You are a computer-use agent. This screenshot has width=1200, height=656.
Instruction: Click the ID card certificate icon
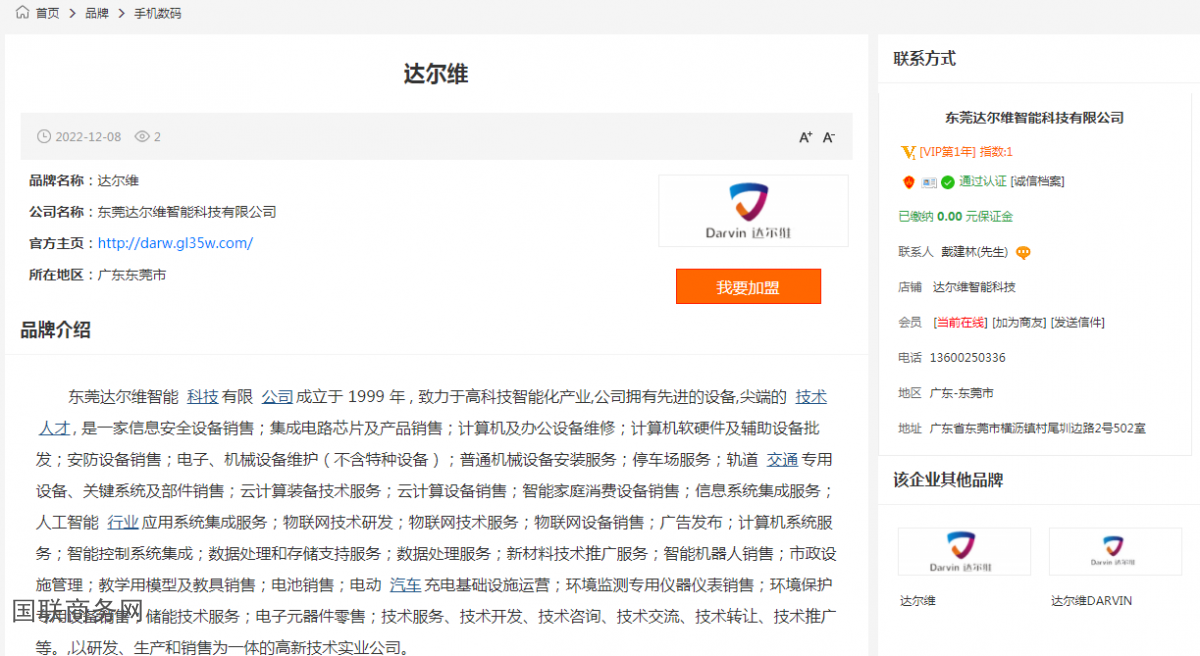tap(929, 182)
